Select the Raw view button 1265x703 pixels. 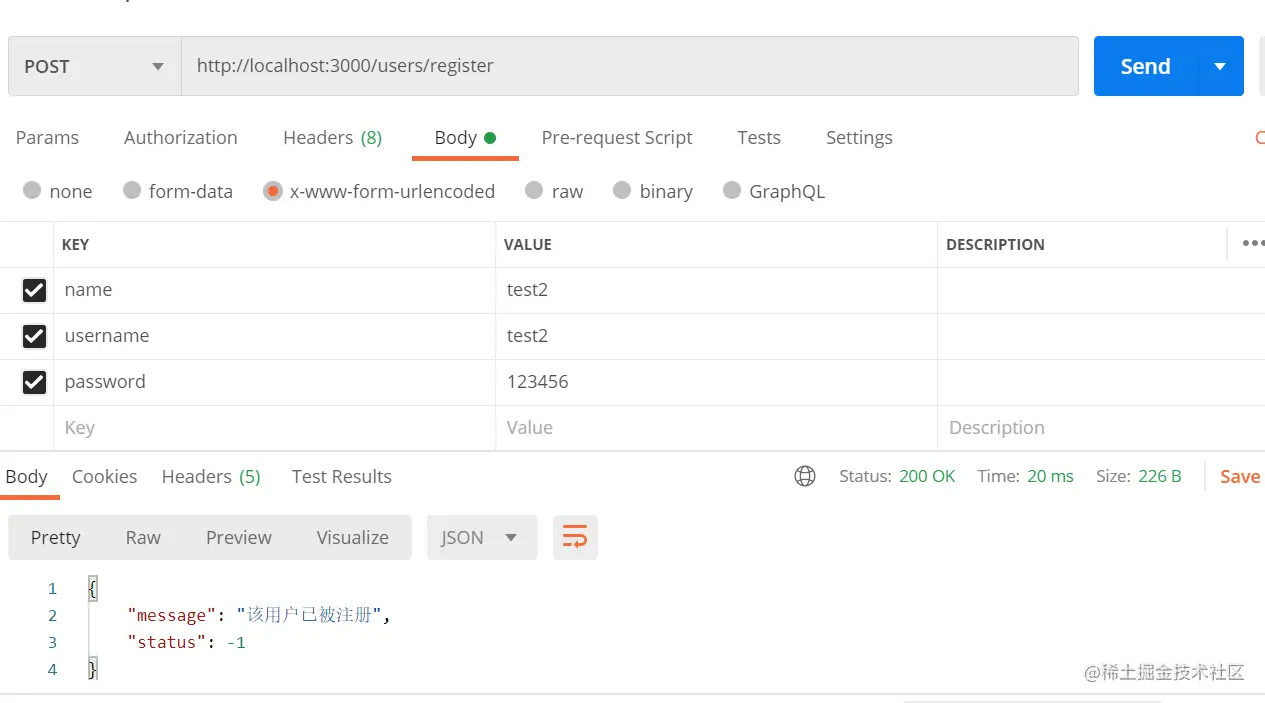point(143,537)
